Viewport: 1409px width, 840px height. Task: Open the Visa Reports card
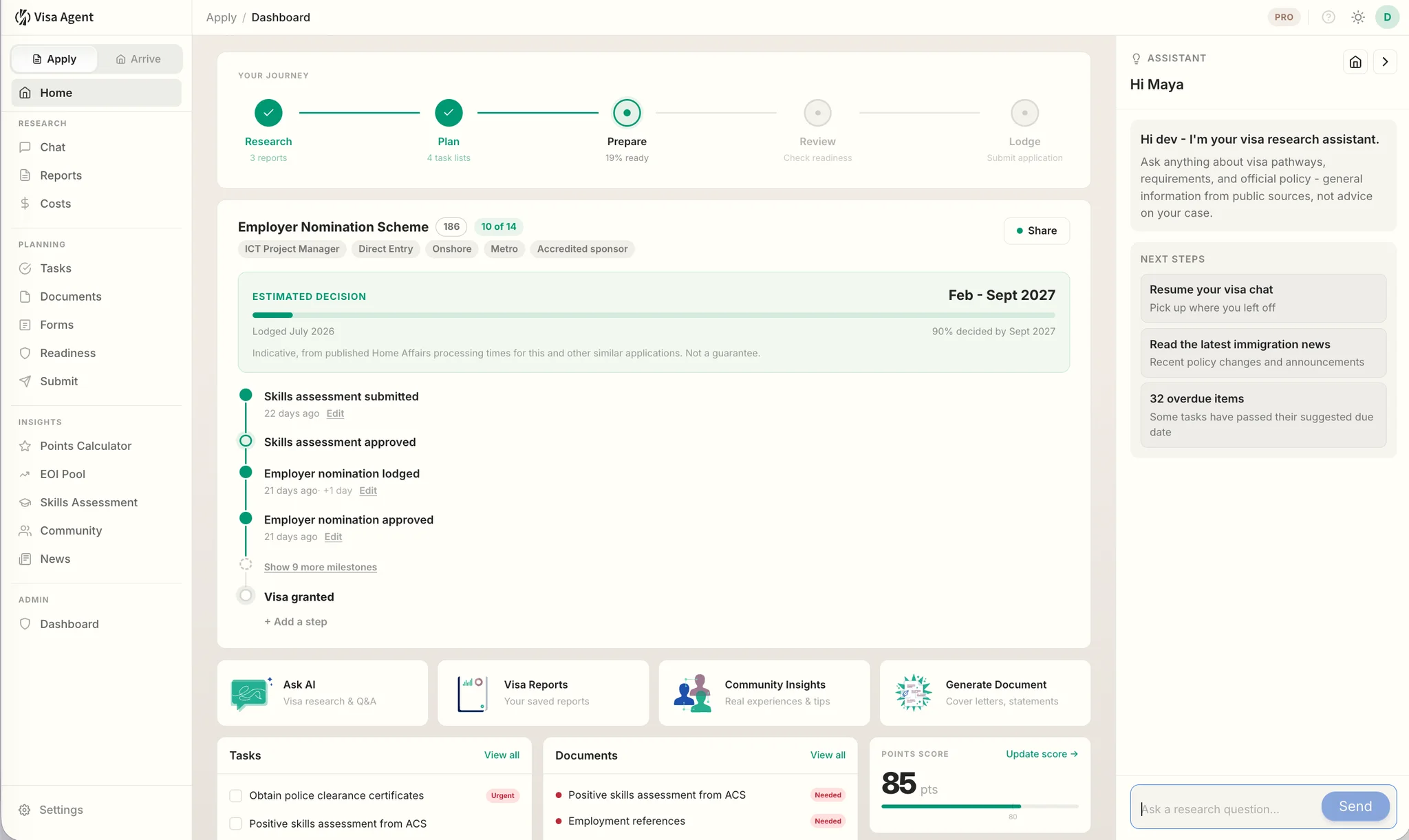pyautogui.click(x=543, y=693)
